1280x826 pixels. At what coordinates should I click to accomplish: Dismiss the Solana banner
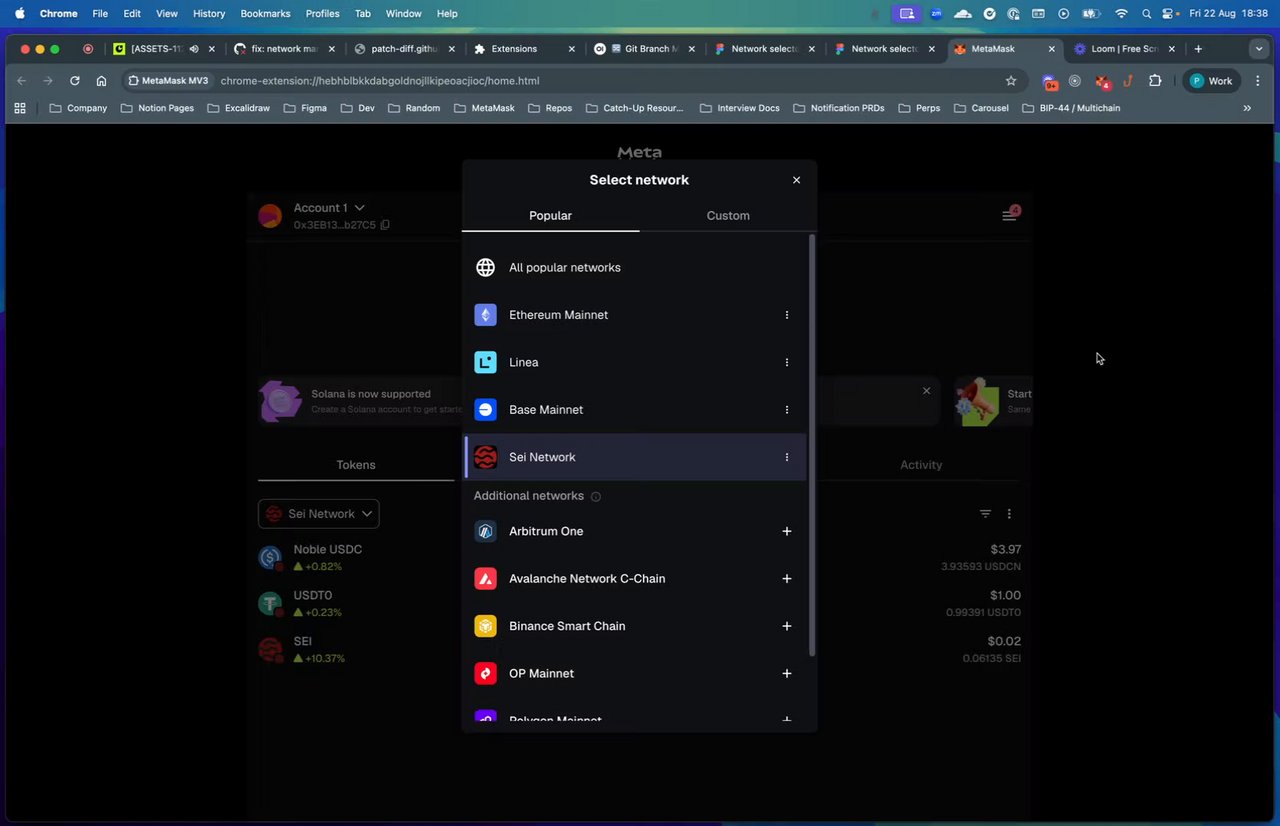point(926,391)
